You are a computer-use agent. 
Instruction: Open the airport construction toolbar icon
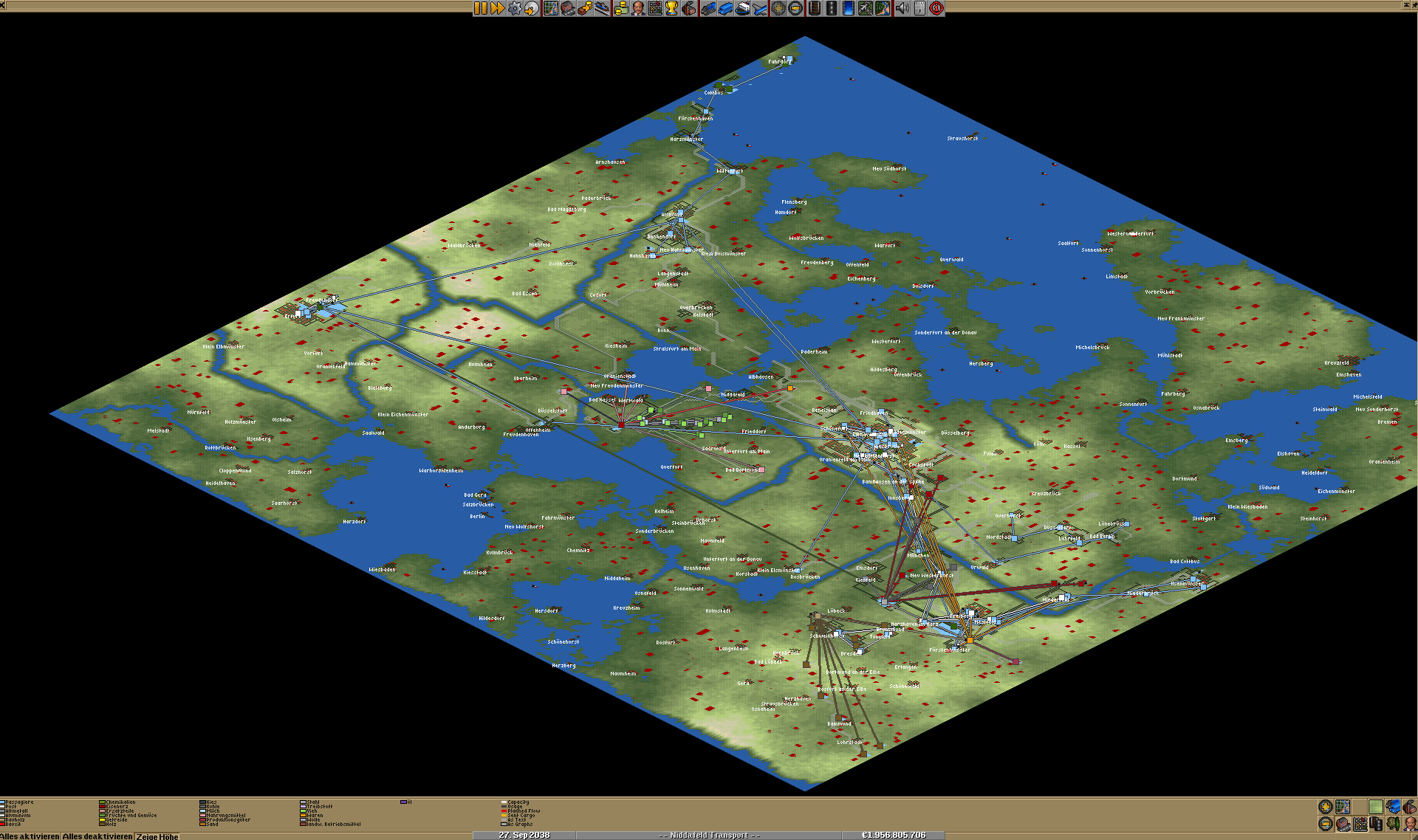click(x=866, y=8)
